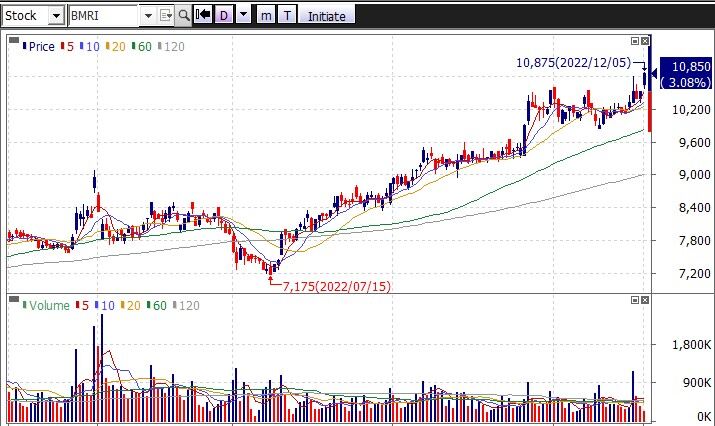Viewport: 715px width, 426px height.
Task: Switch to the daily D chart period
Action: click(224, 16)
